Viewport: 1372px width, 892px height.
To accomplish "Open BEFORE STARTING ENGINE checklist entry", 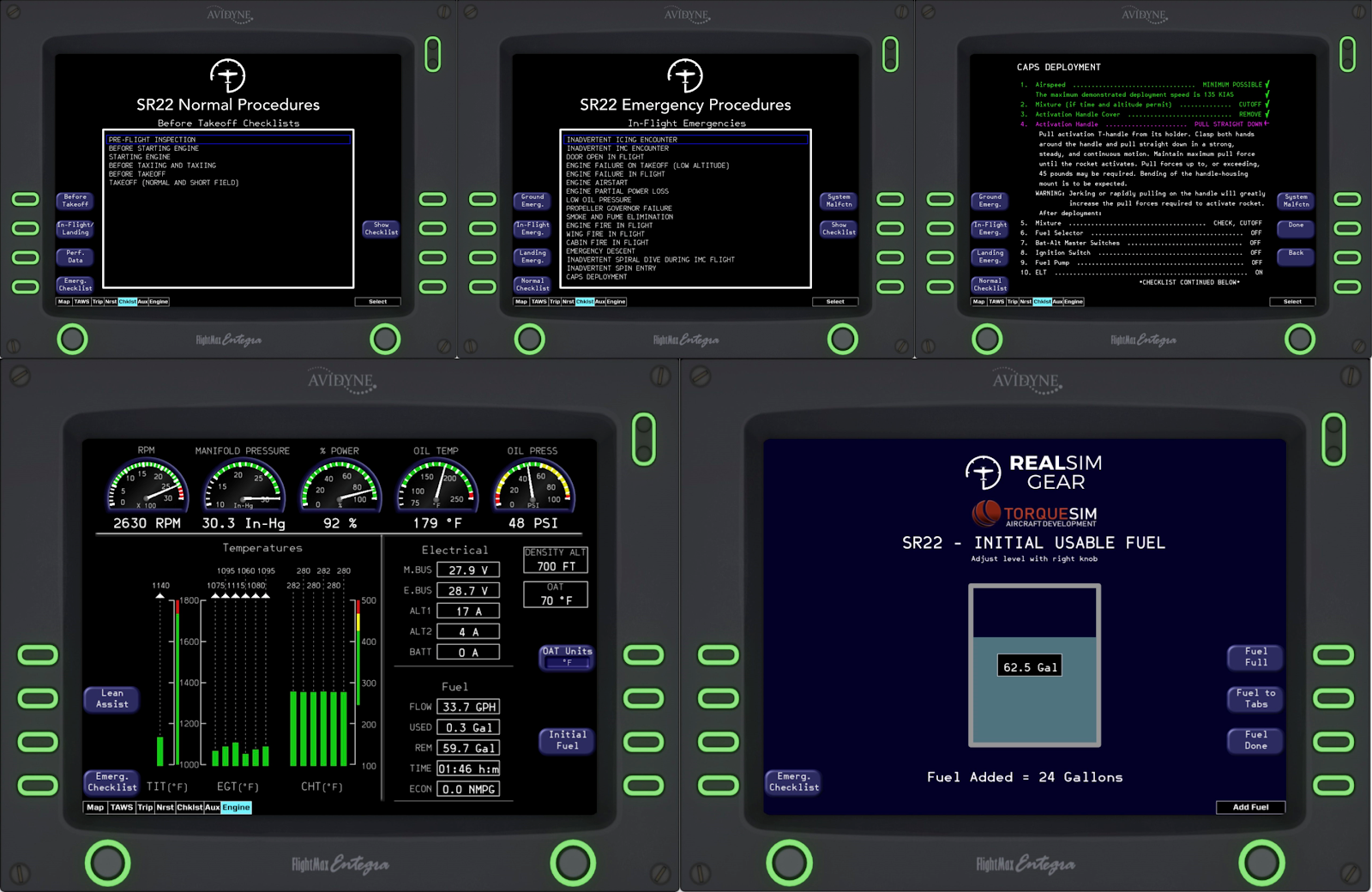I will 153,148.
